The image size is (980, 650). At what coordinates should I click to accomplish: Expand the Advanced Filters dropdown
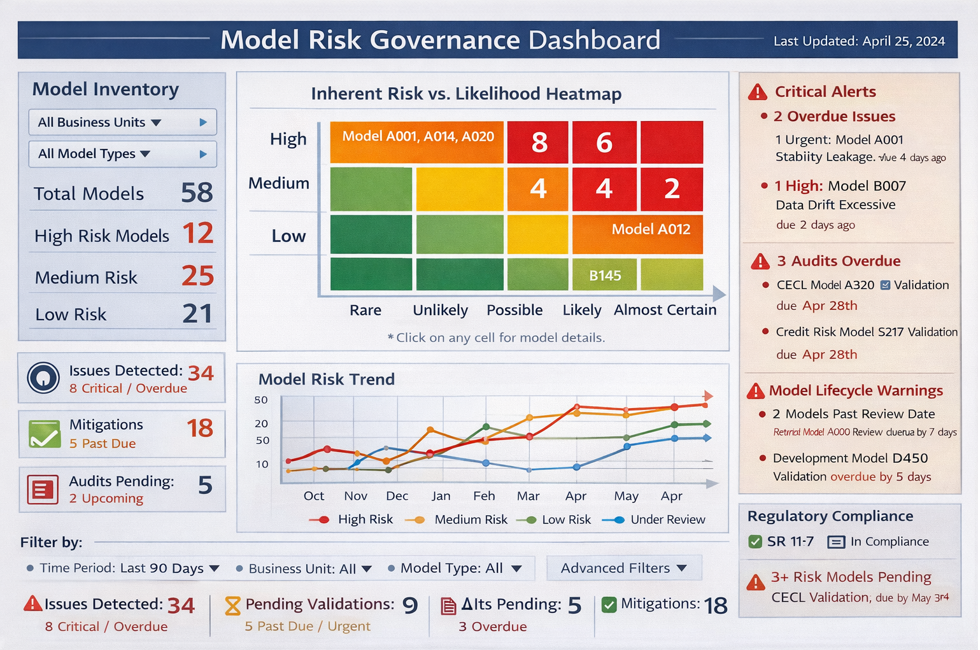(624, 568)
